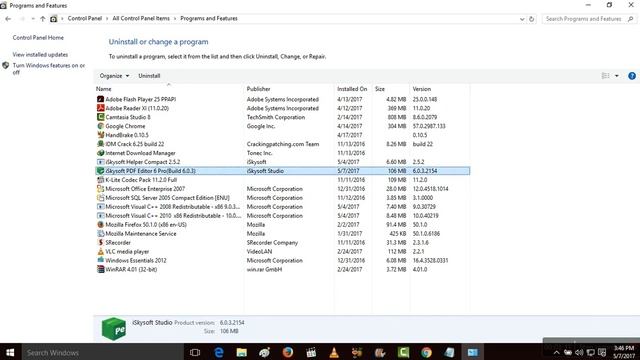Screen dimensions: 640x360
Task: Sort by Installed On column header
Action: coord(353,89)
